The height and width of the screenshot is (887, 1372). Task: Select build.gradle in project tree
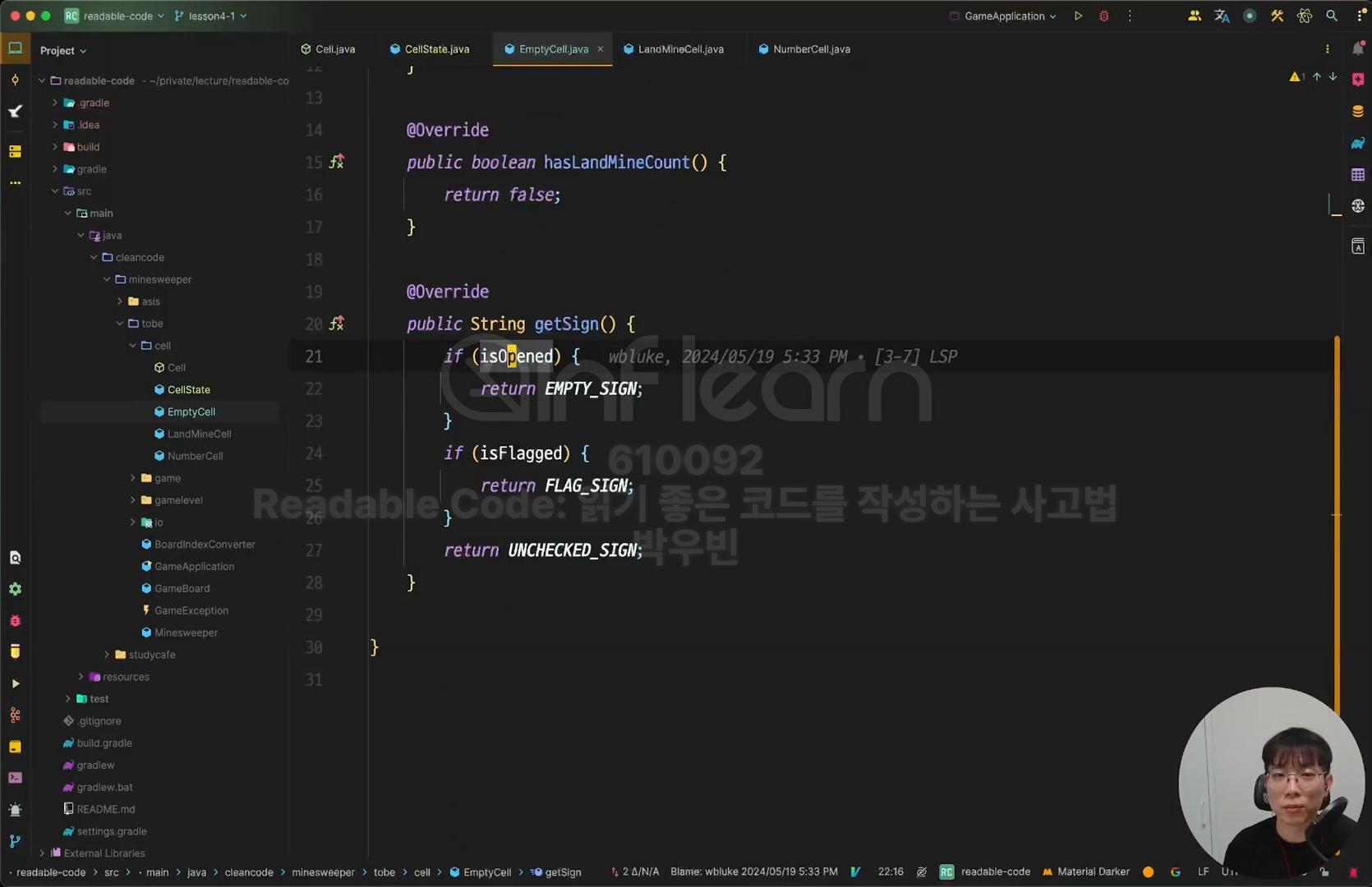pos(104,743)
